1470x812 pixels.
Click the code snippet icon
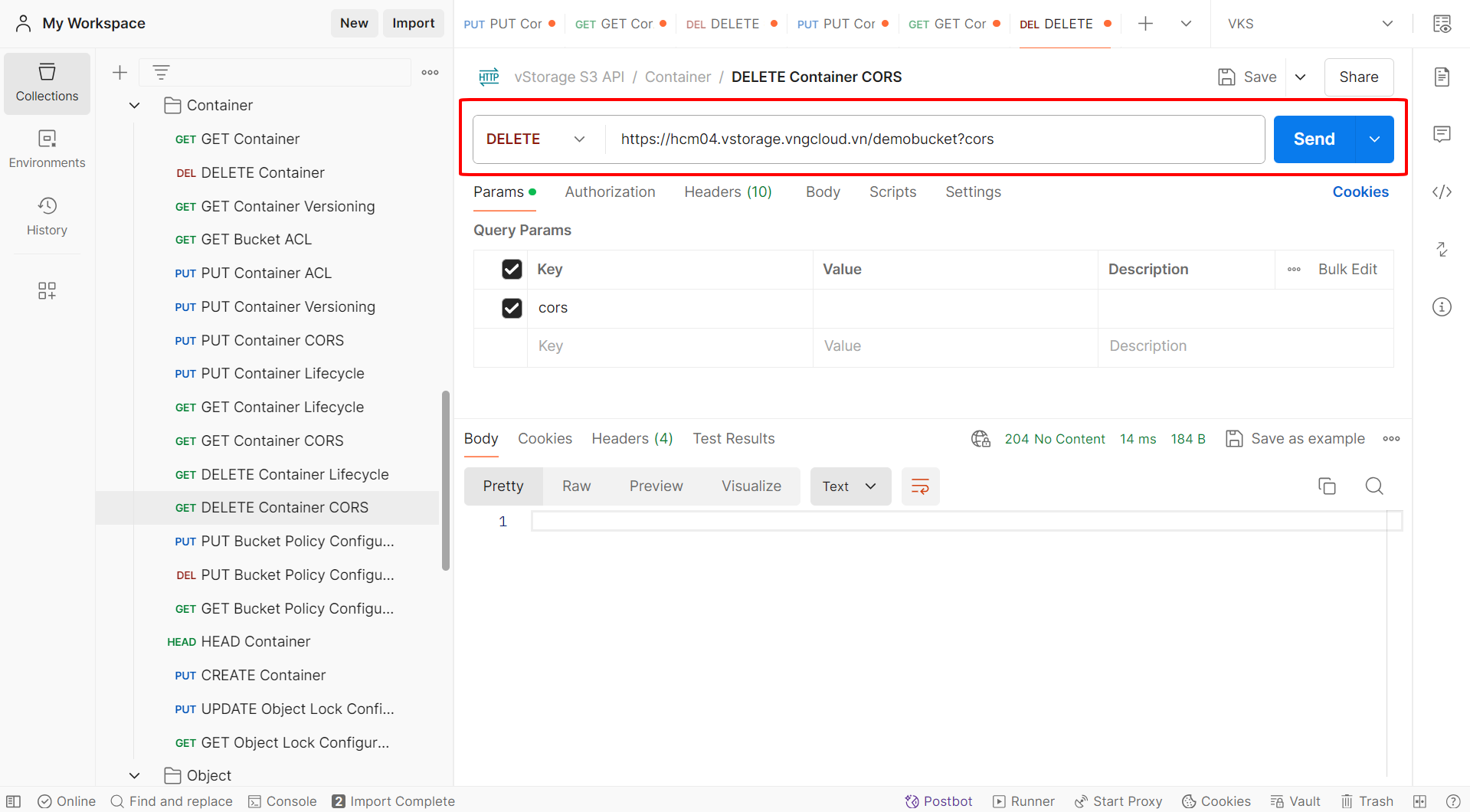click(1442, 192)
